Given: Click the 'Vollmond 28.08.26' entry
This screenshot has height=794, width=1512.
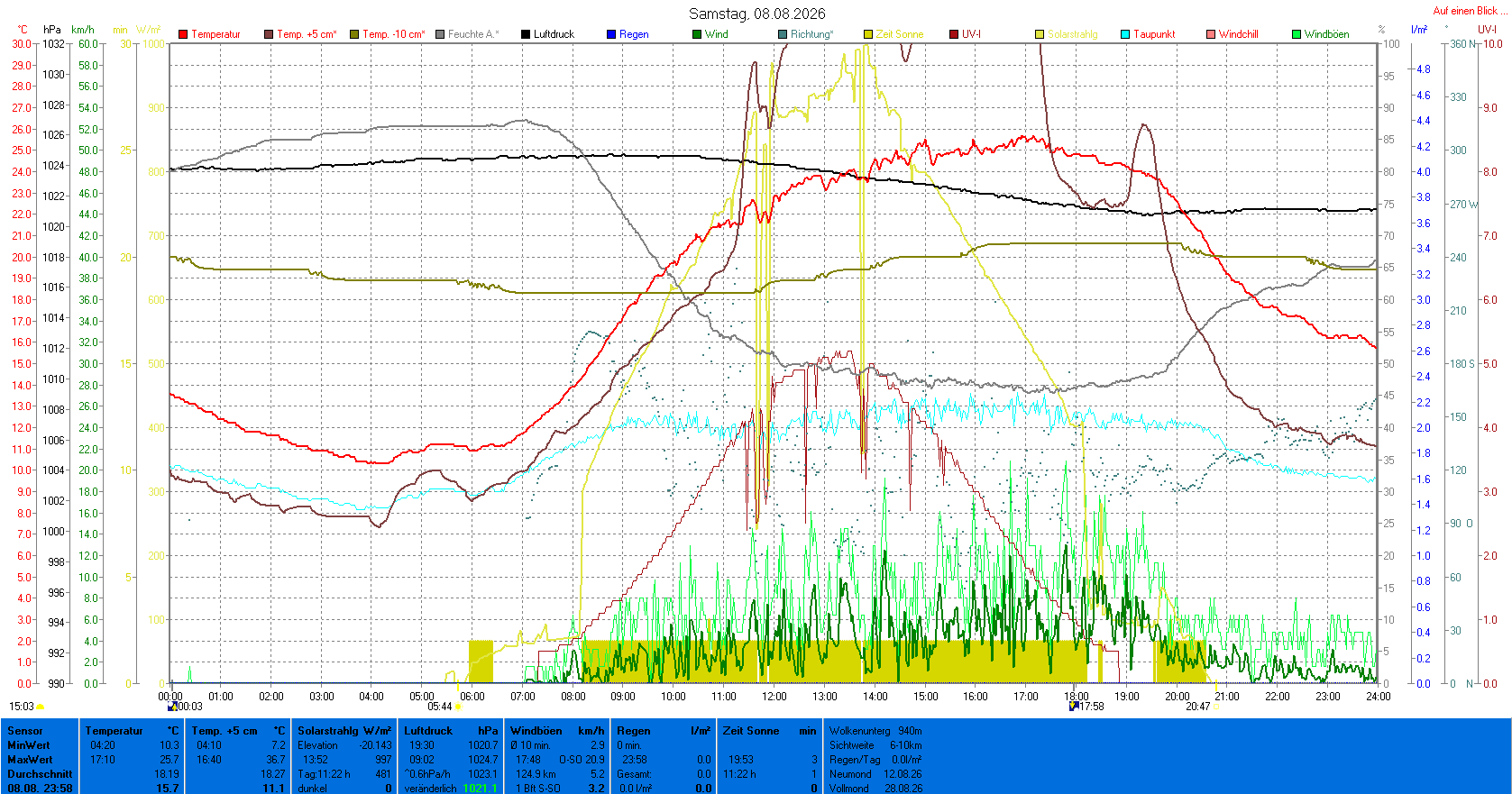Looking at the screenshot, I should click(x=875, y=789).
